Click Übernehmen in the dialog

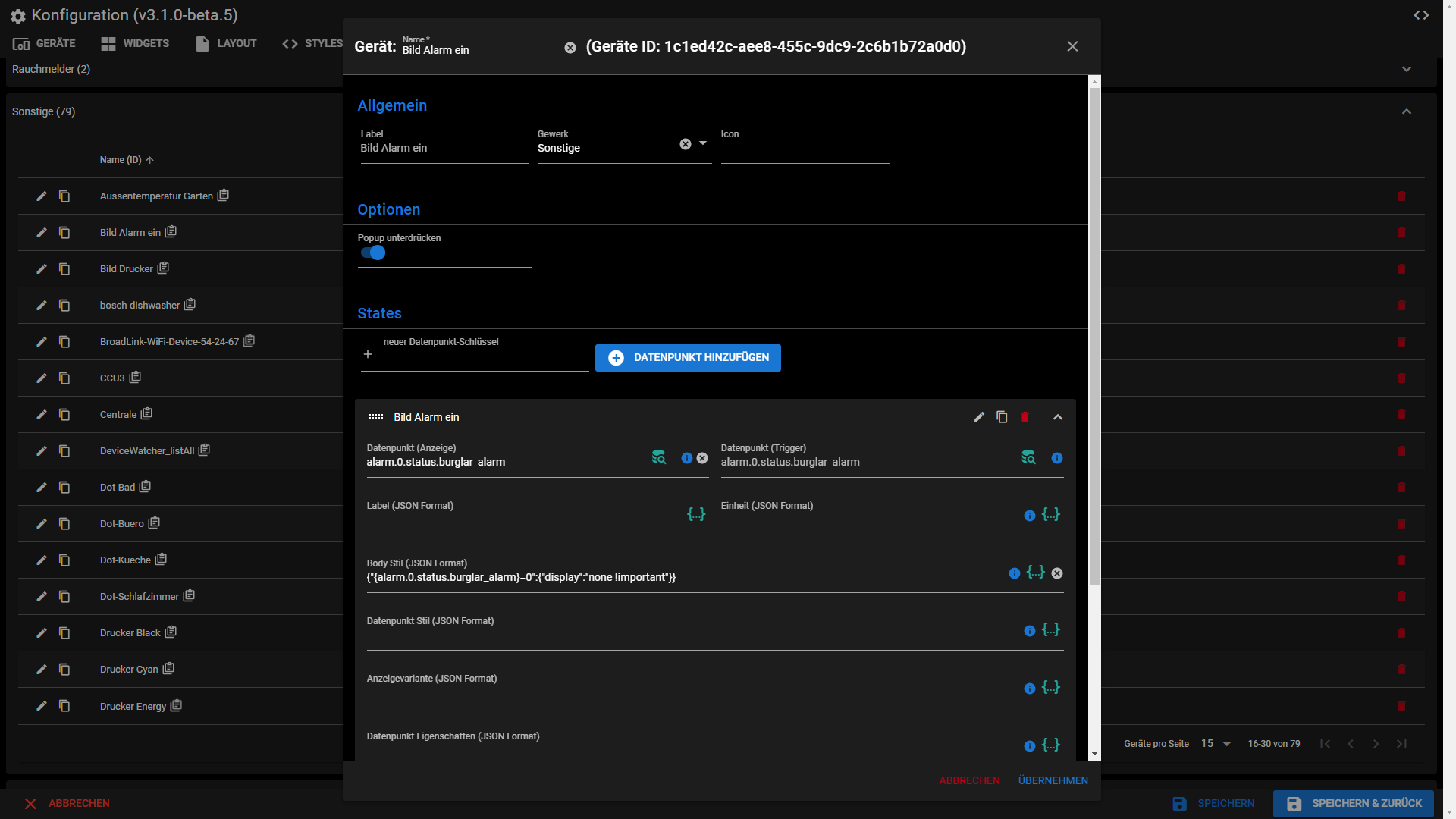coord(1053,780)
